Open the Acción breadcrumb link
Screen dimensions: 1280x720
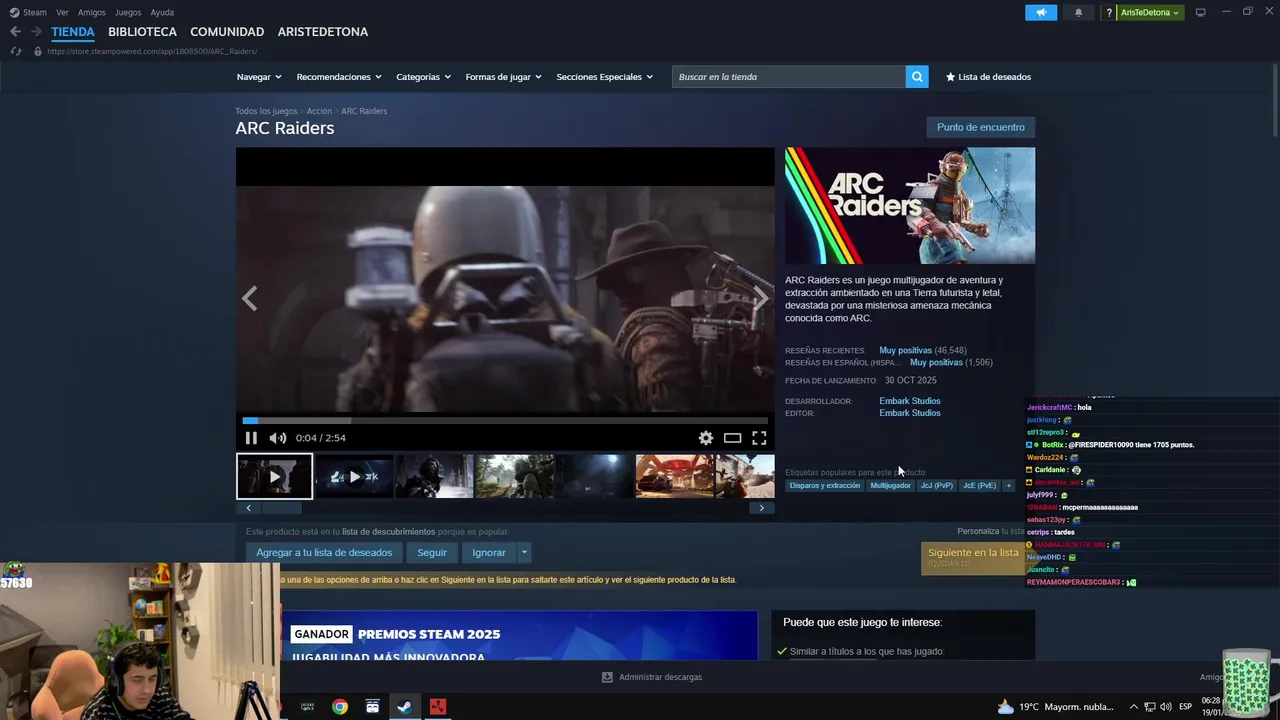(x=319, y=111)
